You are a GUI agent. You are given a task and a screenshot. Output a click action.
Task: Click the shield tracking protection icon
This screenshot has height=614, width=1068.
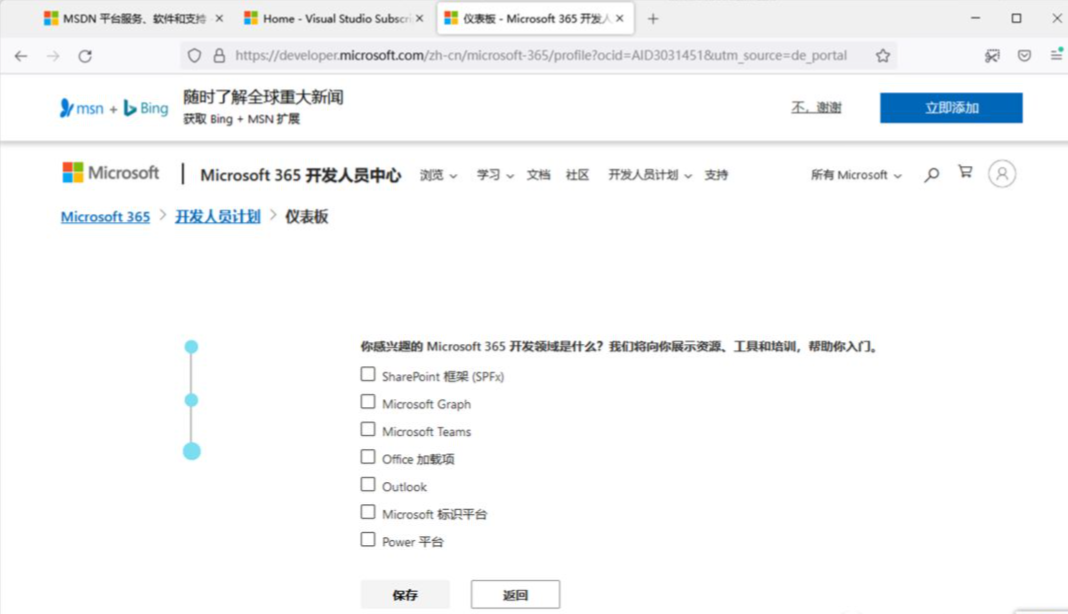195,56
